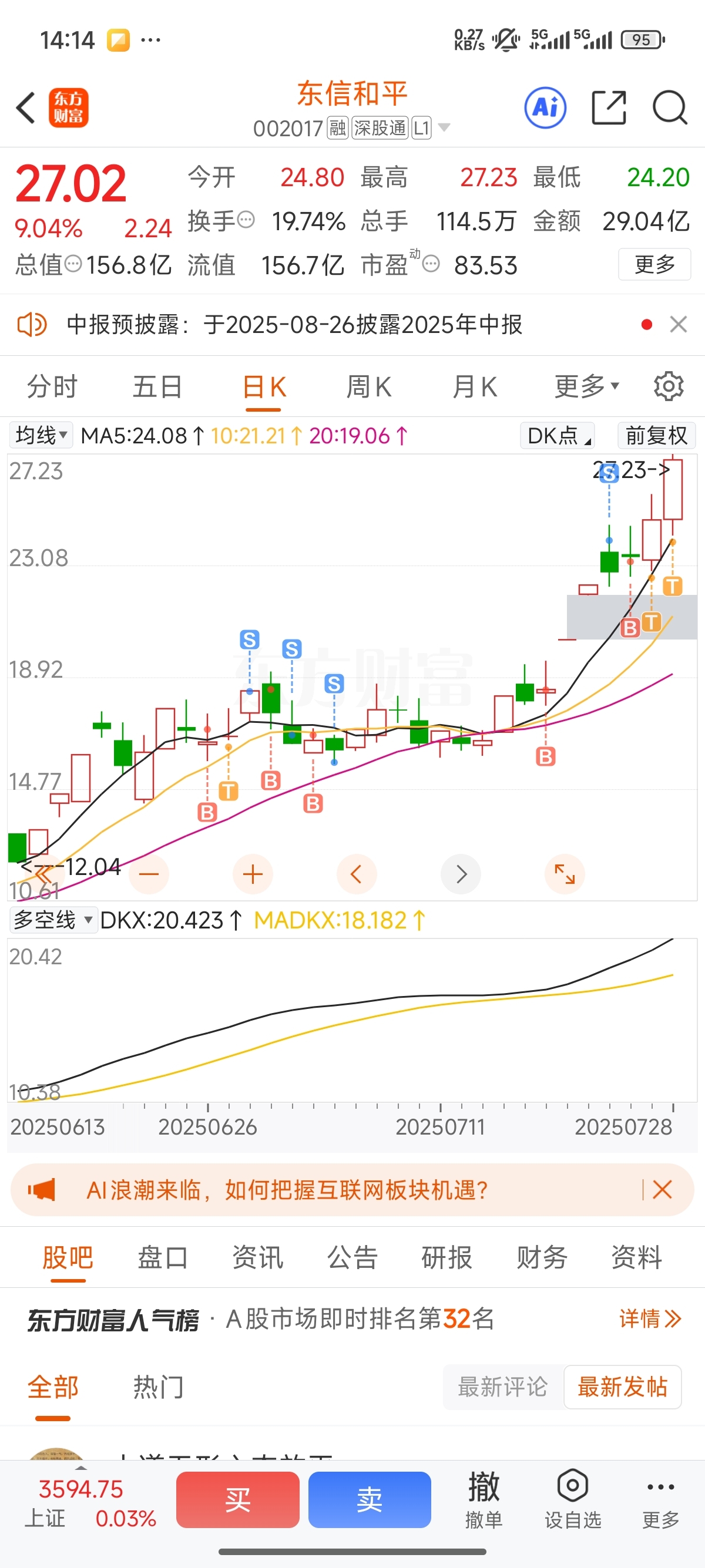Open the search magnifier icon
This screenshot has width=705, height=1568.
pyautogui.click(x=670, y=107)
